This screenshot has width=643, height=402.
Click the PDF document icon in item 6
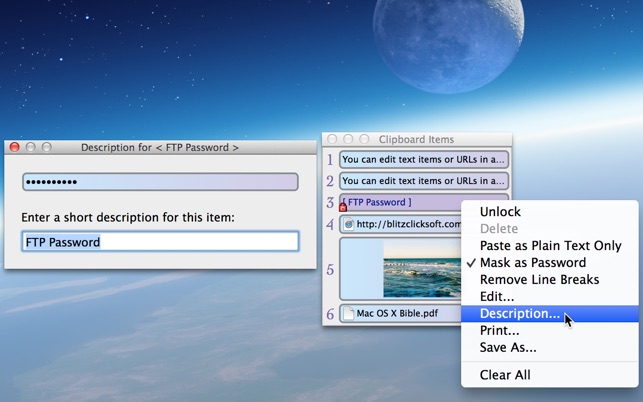(x=348, y=314)
